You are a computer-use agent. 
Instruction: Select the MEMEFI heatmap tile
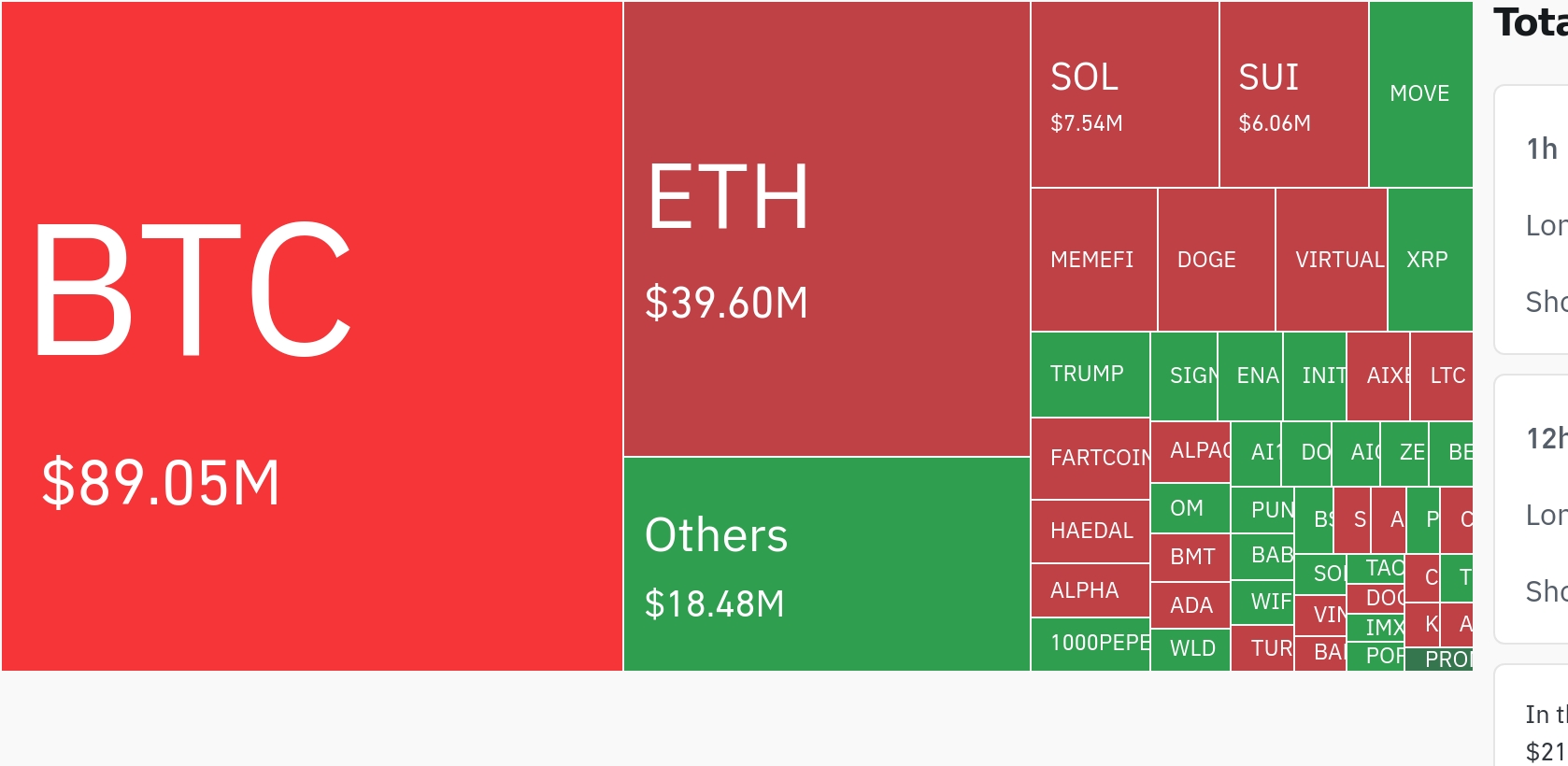pyautogui.click(x=1093, y=260)
